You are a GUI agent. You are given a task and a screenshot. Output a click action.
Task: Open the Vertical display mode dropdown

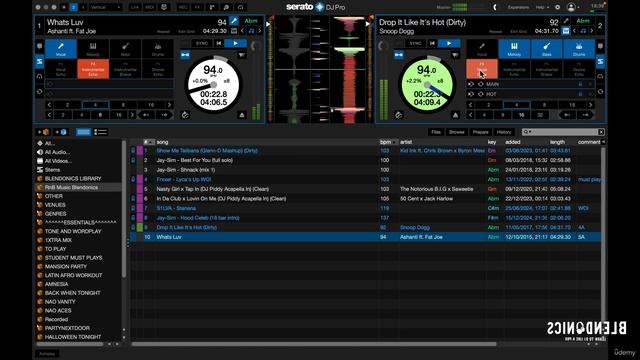click(105, 7)
